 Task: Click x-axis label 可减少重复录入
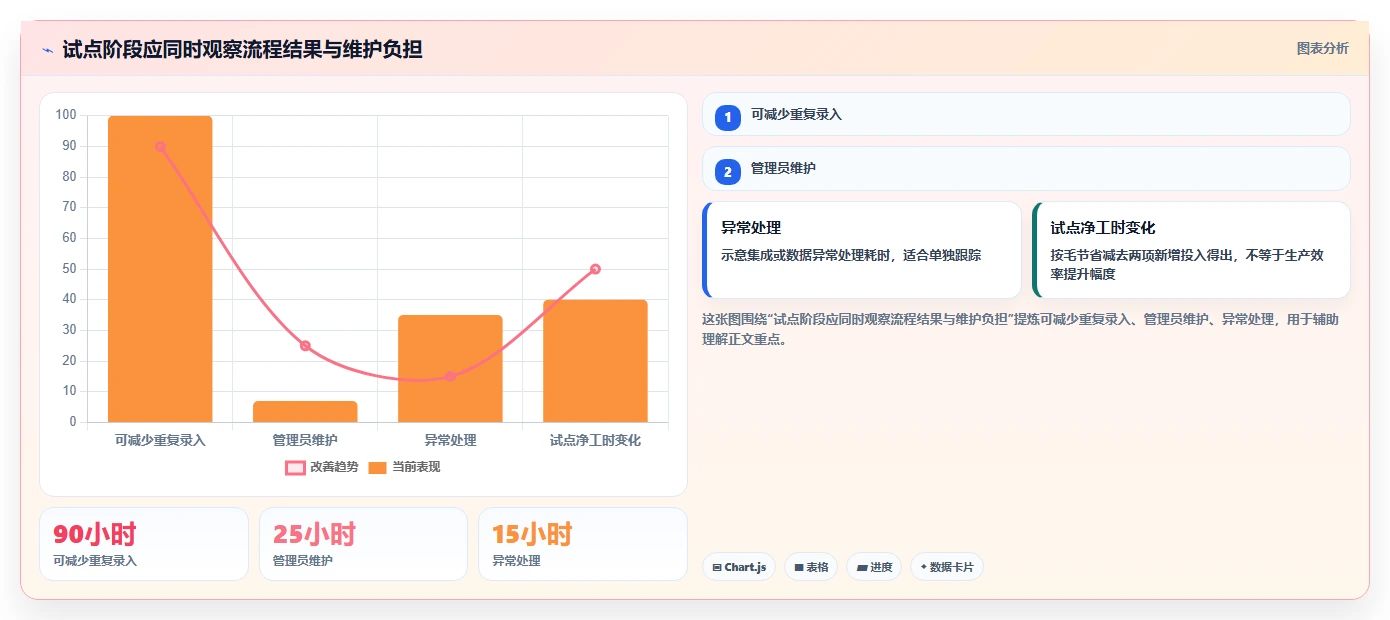[x=160, y=440]
